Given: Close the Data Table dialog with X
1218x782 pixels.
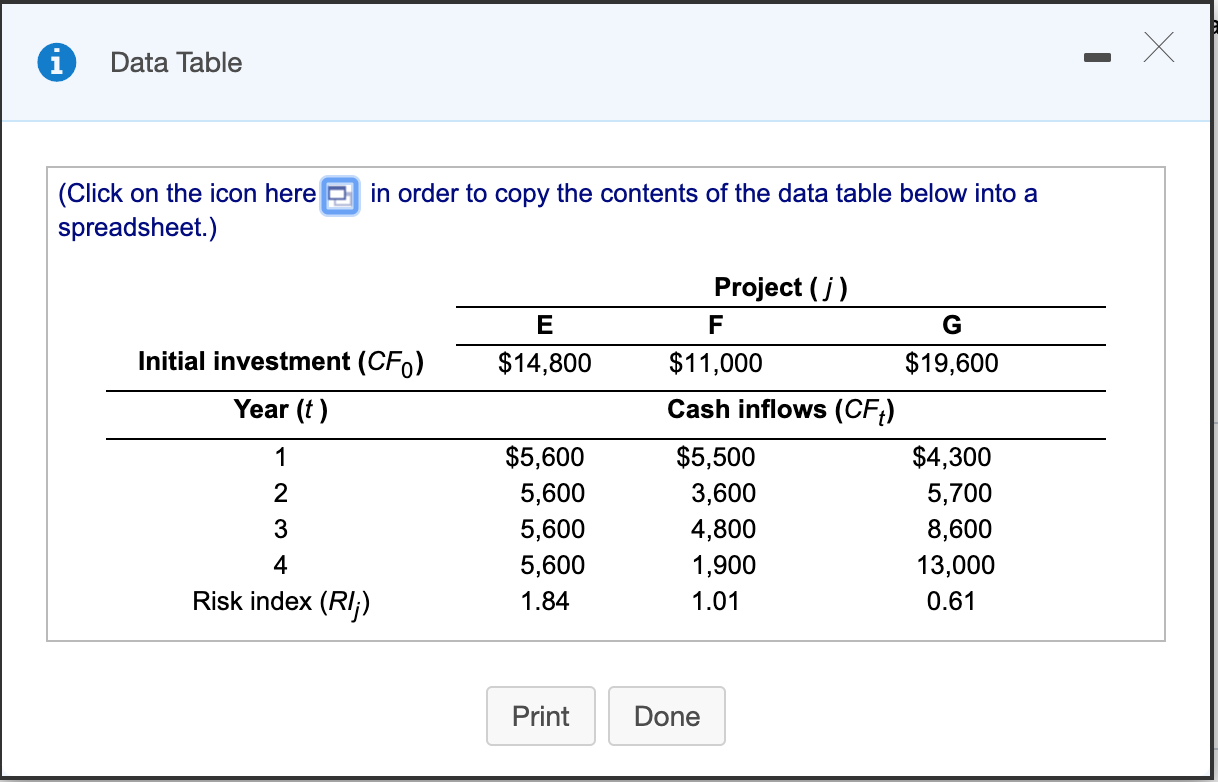Looking at the screenshot, I should tap(1157, 48).
